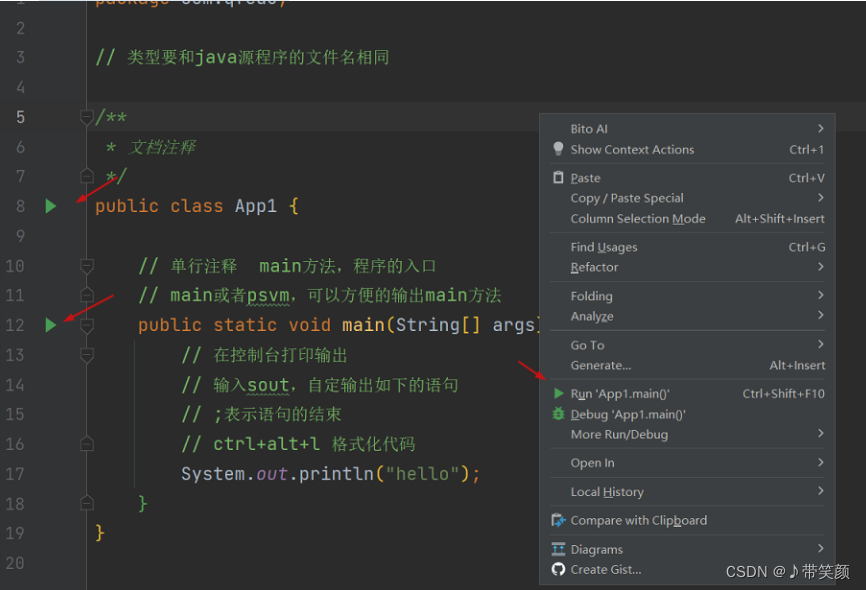Click the run arrow next to main method
This screenshot has height=590, width=866.
click(50, 325)
